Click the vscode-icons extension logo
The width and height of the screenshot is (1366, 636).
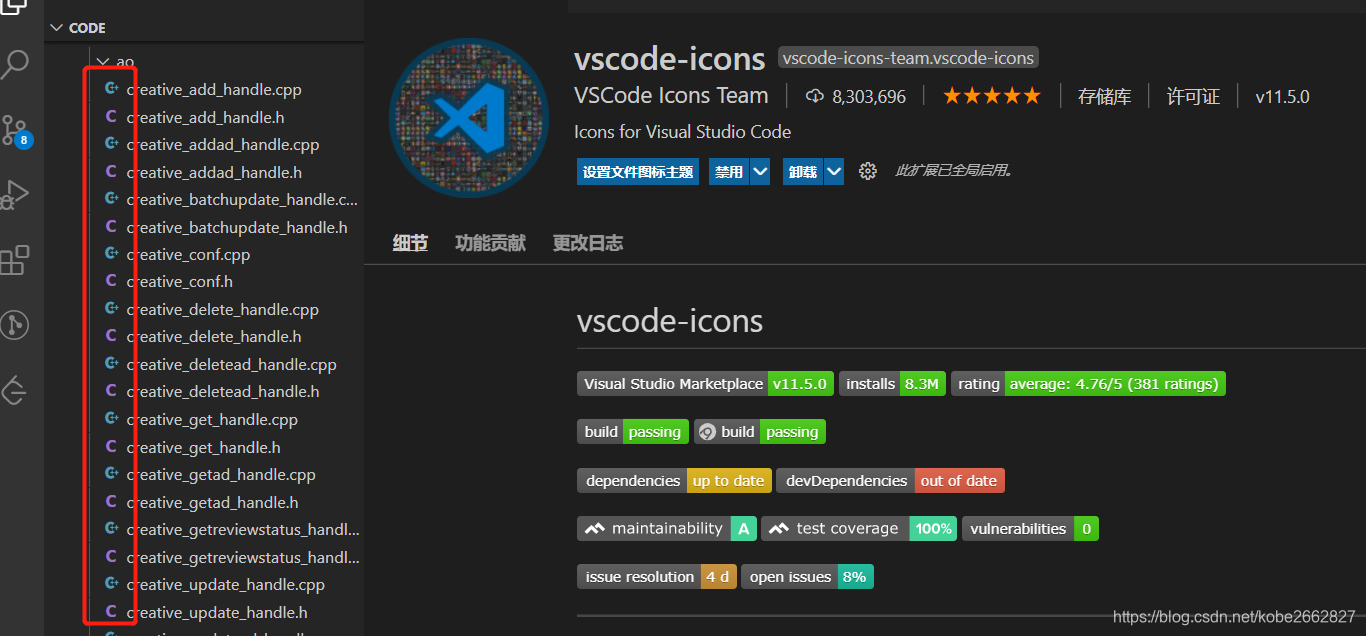pos(468,117)
